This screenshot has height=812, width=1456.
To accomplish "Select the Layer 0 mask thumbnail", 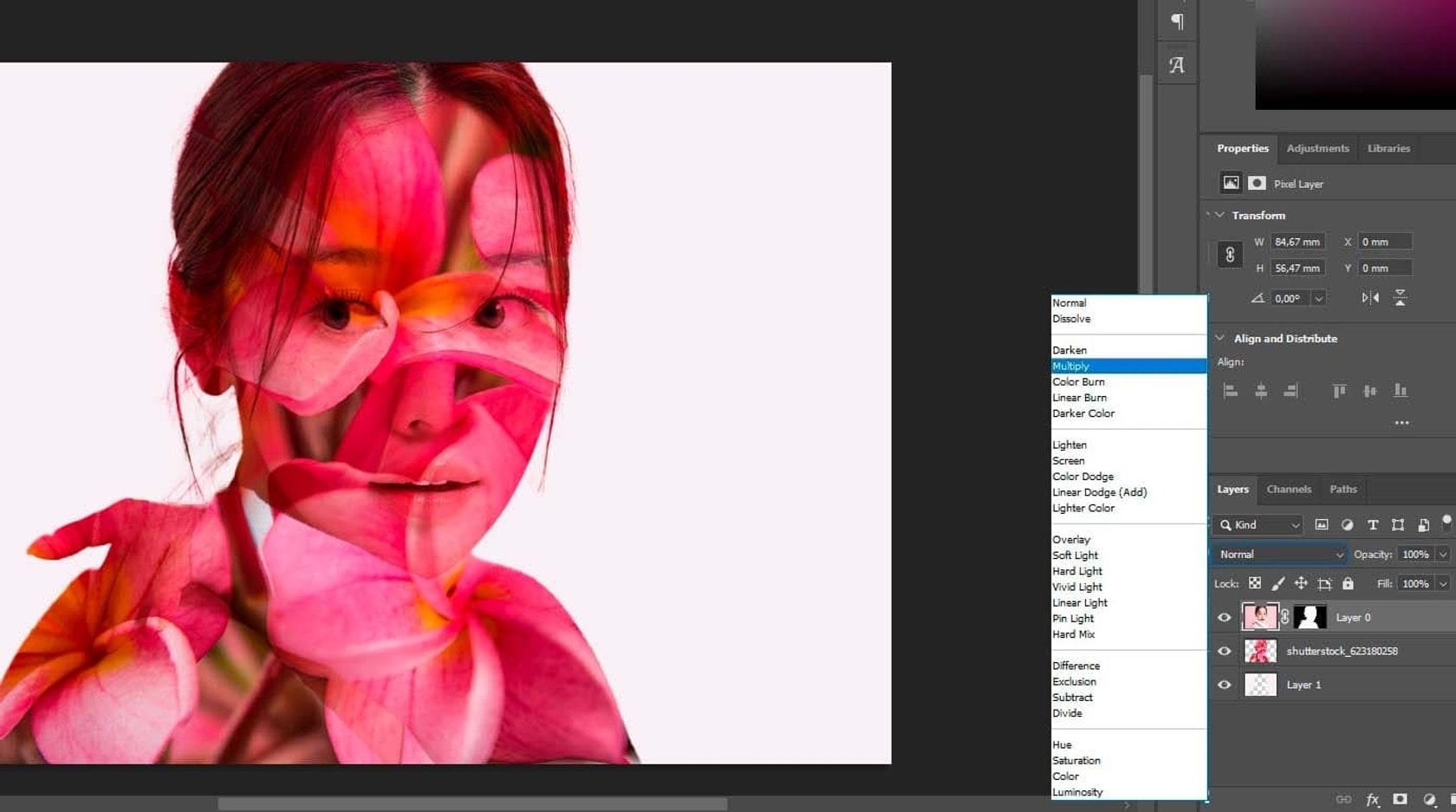I will pos(1309,617).
